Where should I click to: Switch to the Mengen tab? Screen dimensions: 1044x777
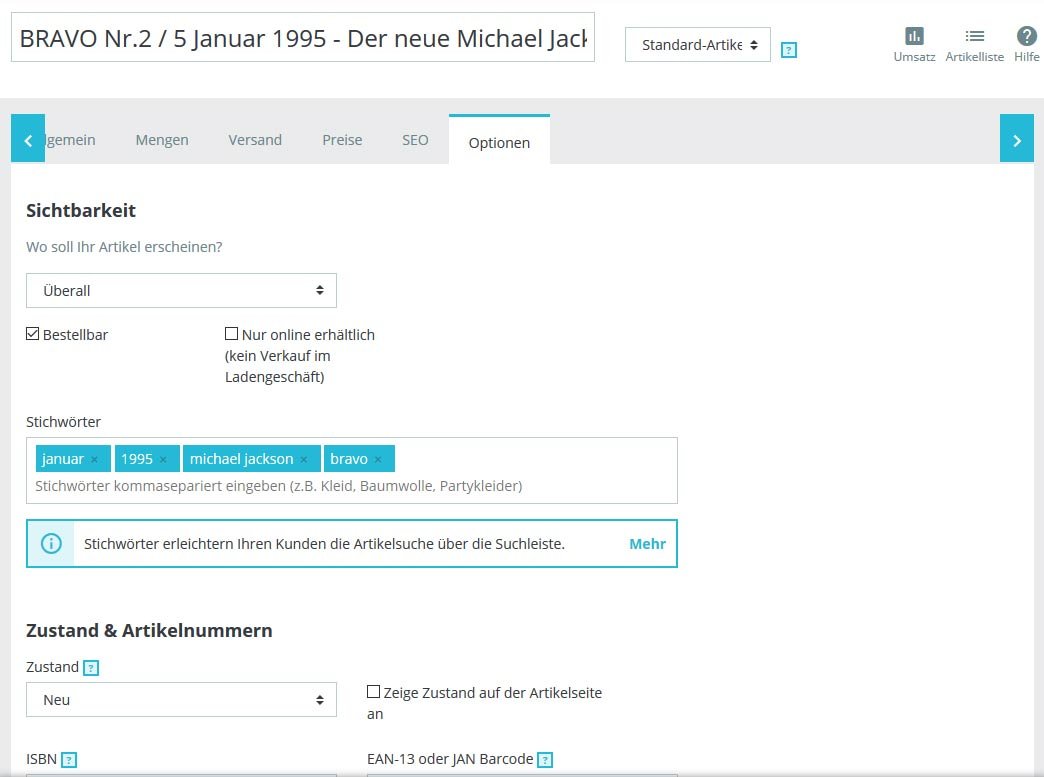(x=162, y=140)
